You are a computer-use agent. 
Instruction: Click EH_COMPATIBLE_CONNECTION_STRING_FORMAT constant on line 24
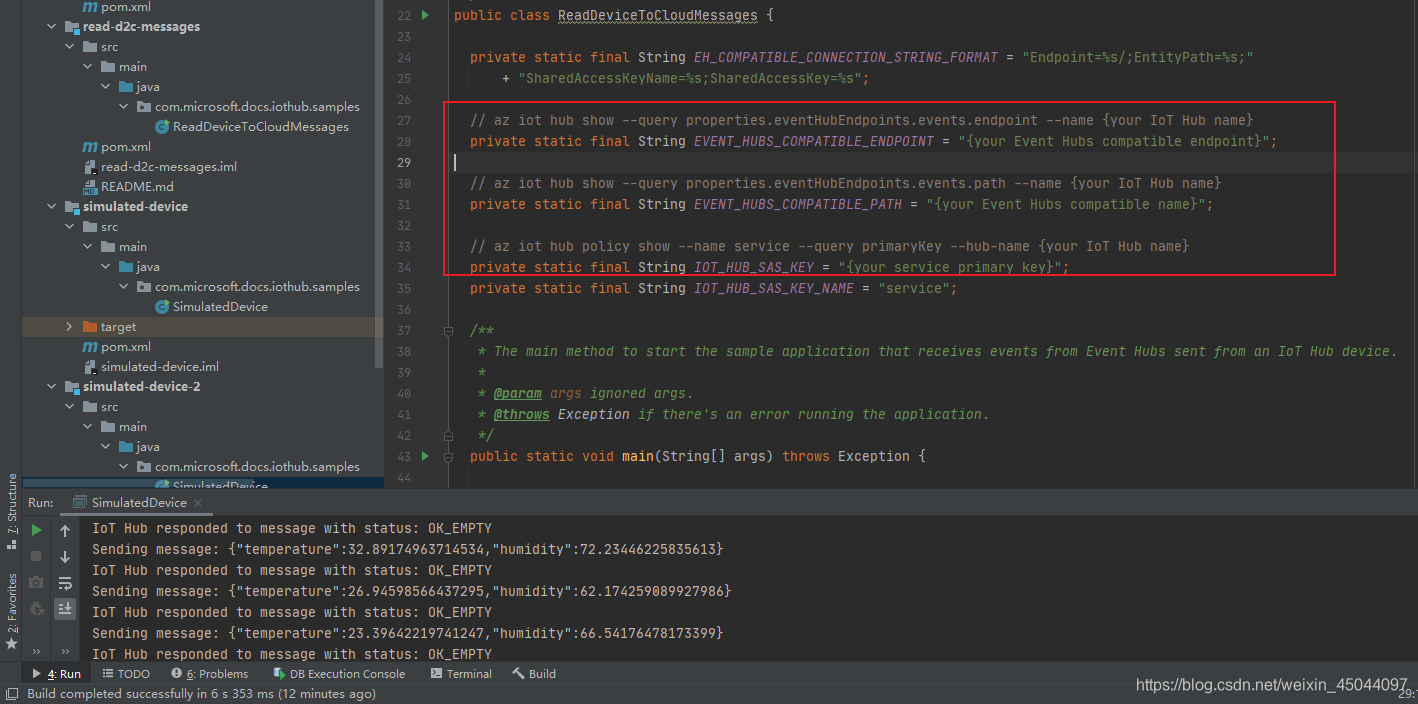846,57
